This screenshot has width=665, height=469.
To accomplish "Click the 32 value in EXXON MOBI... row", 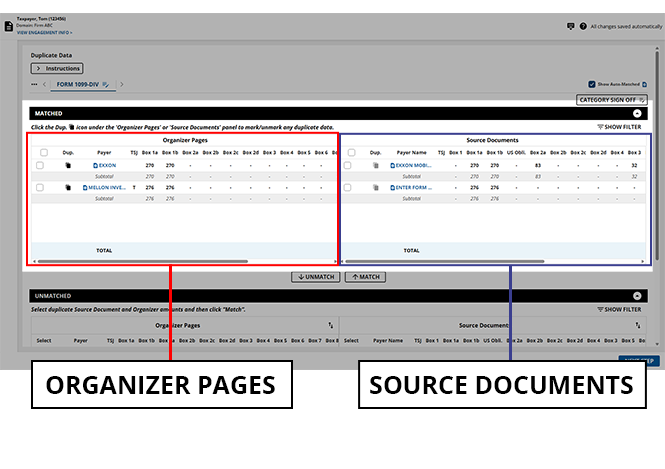I will coord(634,165).
